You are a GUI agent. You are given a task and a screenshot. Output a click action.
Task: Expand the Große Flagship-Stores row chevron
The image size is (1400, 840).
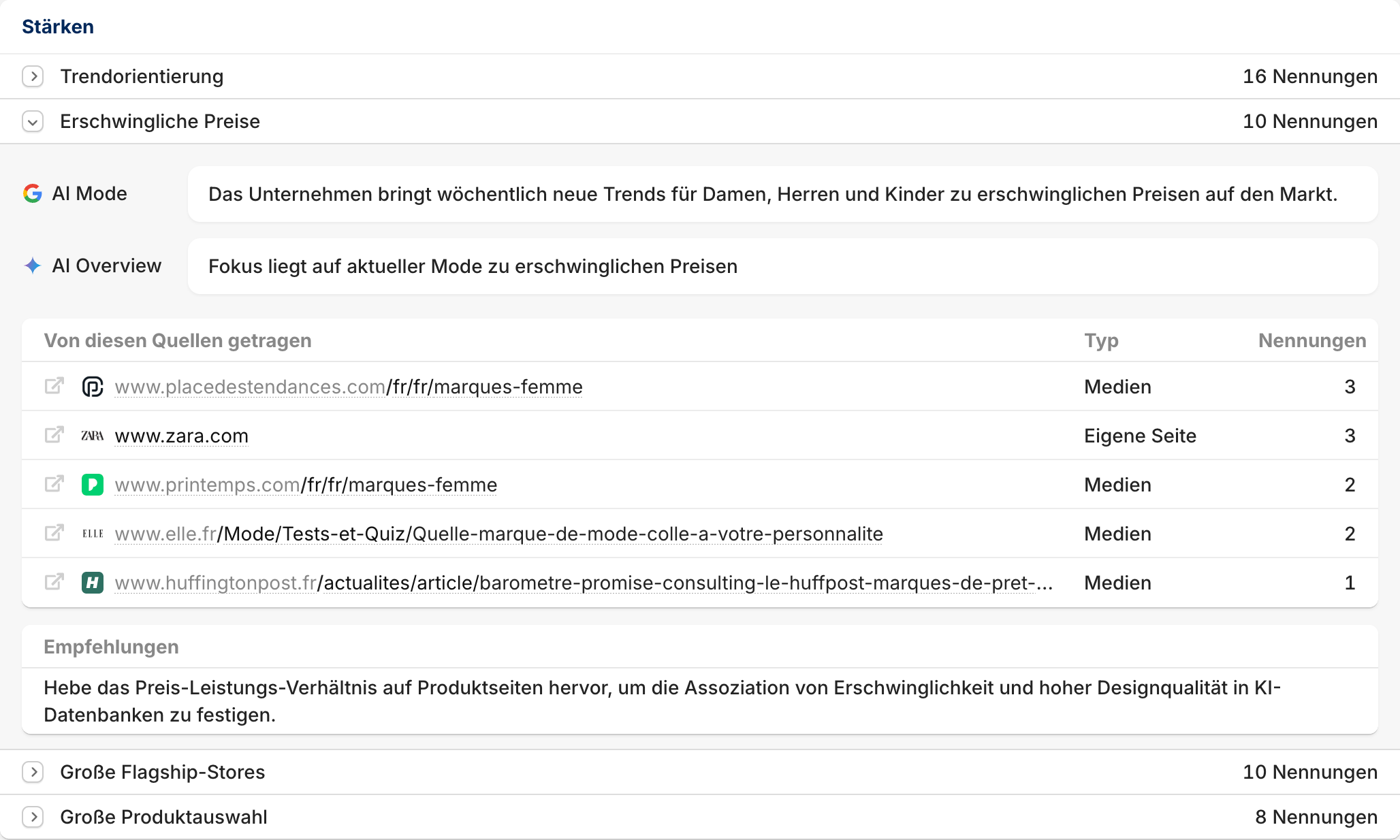[33, 772]
